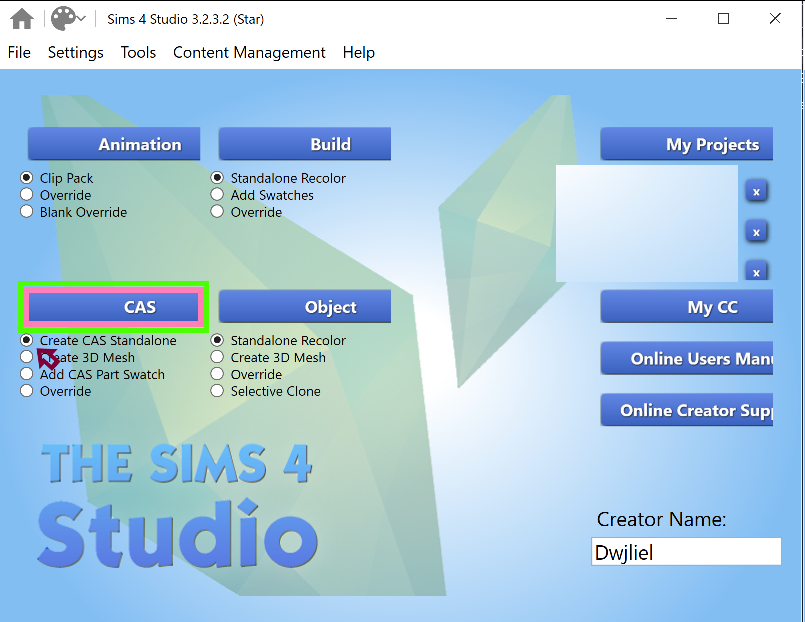Click the Object button
The height and width of the screenshot is (622, 805).
(x=305, y=306)
